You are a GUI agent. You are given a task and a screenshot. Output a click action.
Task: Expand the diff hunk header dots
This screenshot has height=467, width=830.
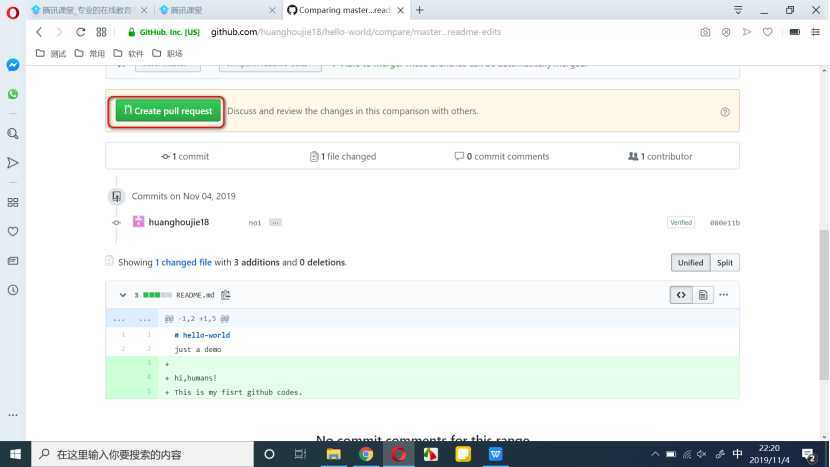point(132,319)
